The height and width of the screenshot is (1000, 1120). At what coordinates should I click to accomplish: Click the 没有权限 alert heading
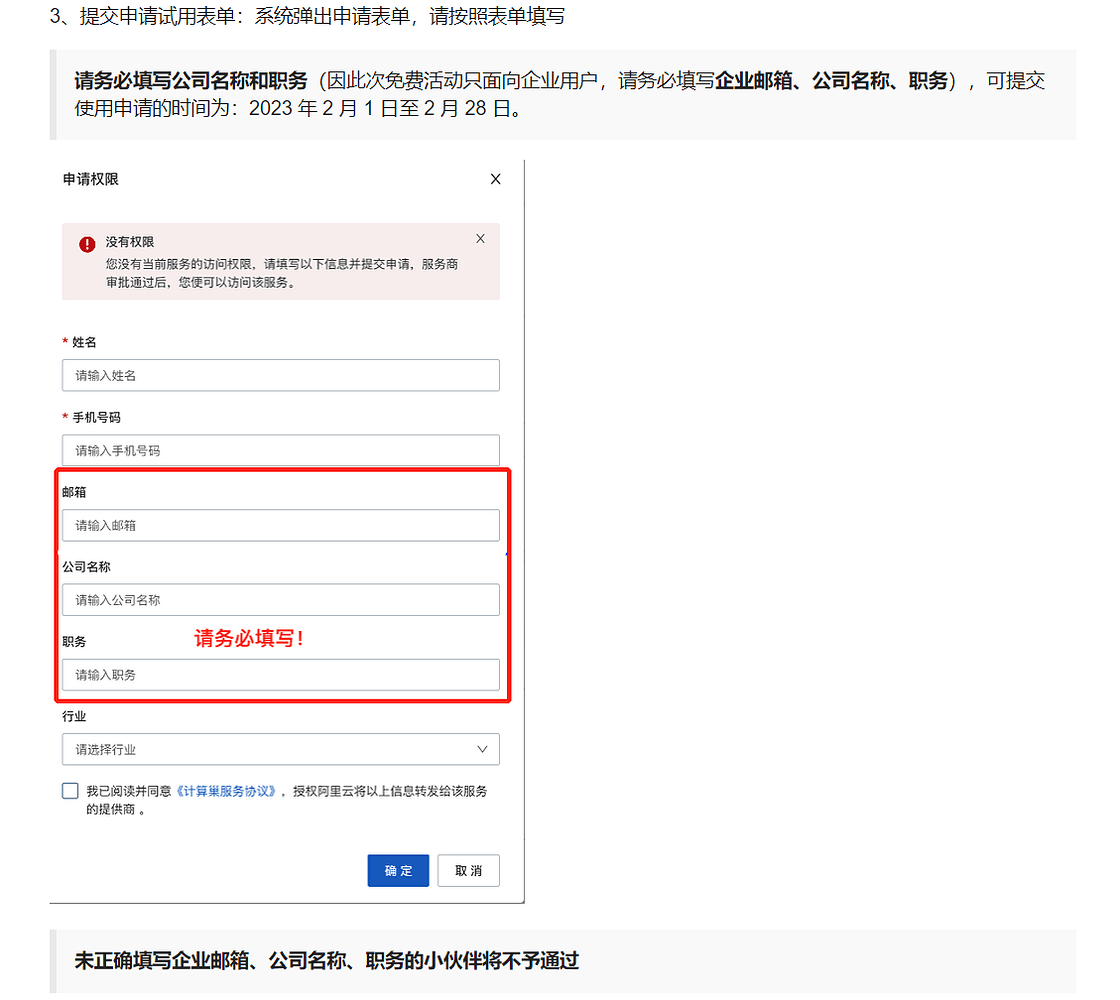pyautogui.click(x=130, y=242)
